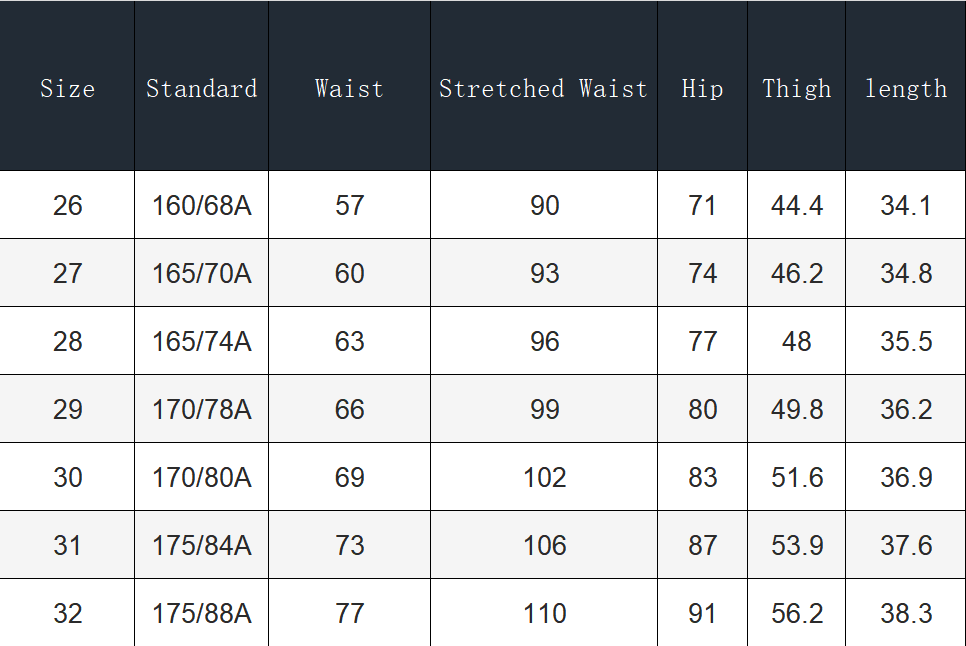Click the Size column header
The image size is (966, 646).
tap(67, 89)
